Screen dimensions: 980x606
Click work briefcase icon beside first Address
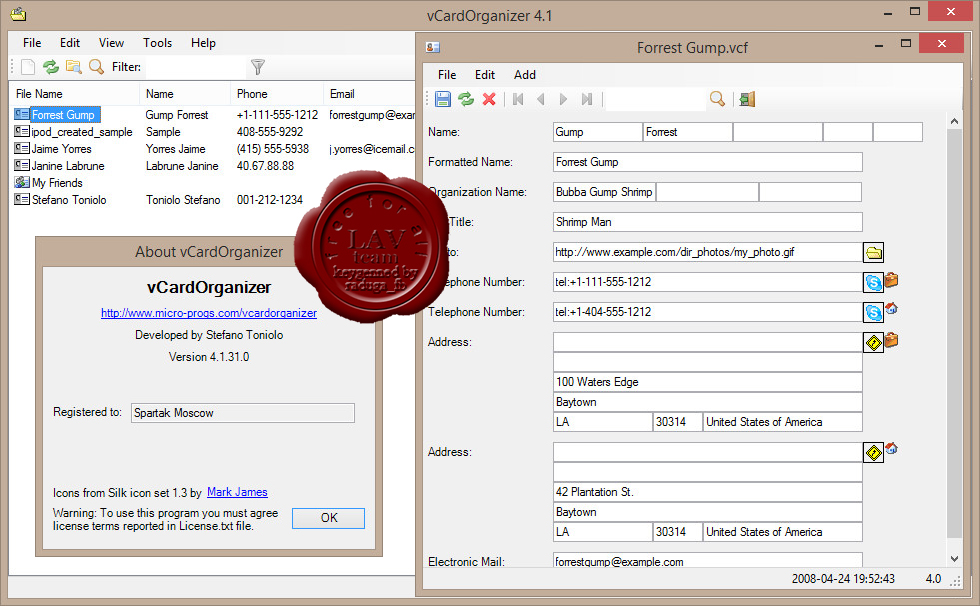[x=892, y=340]
